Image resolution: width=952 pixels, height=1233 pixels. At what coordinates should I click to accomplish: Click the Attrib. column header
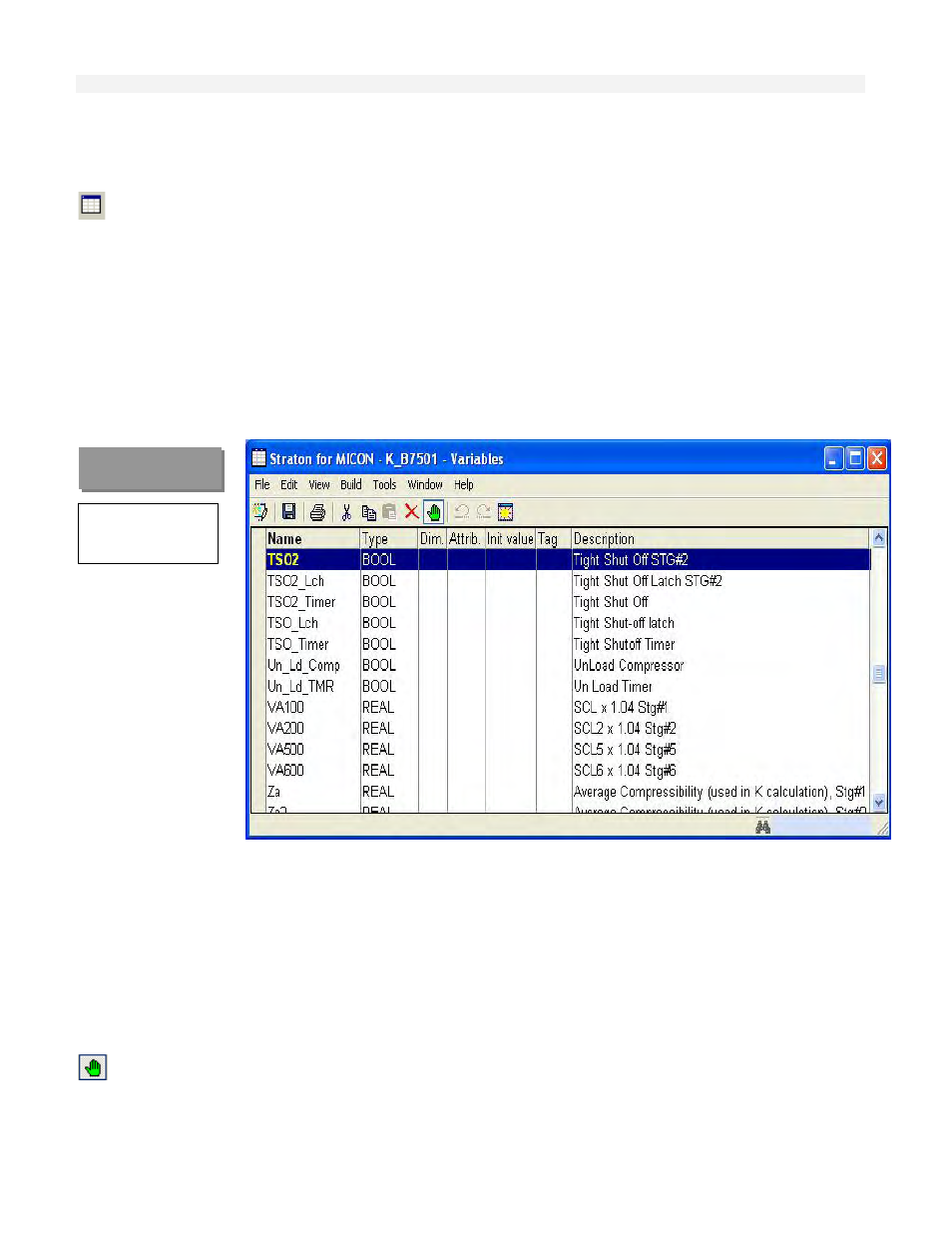[x=466, y=539]
